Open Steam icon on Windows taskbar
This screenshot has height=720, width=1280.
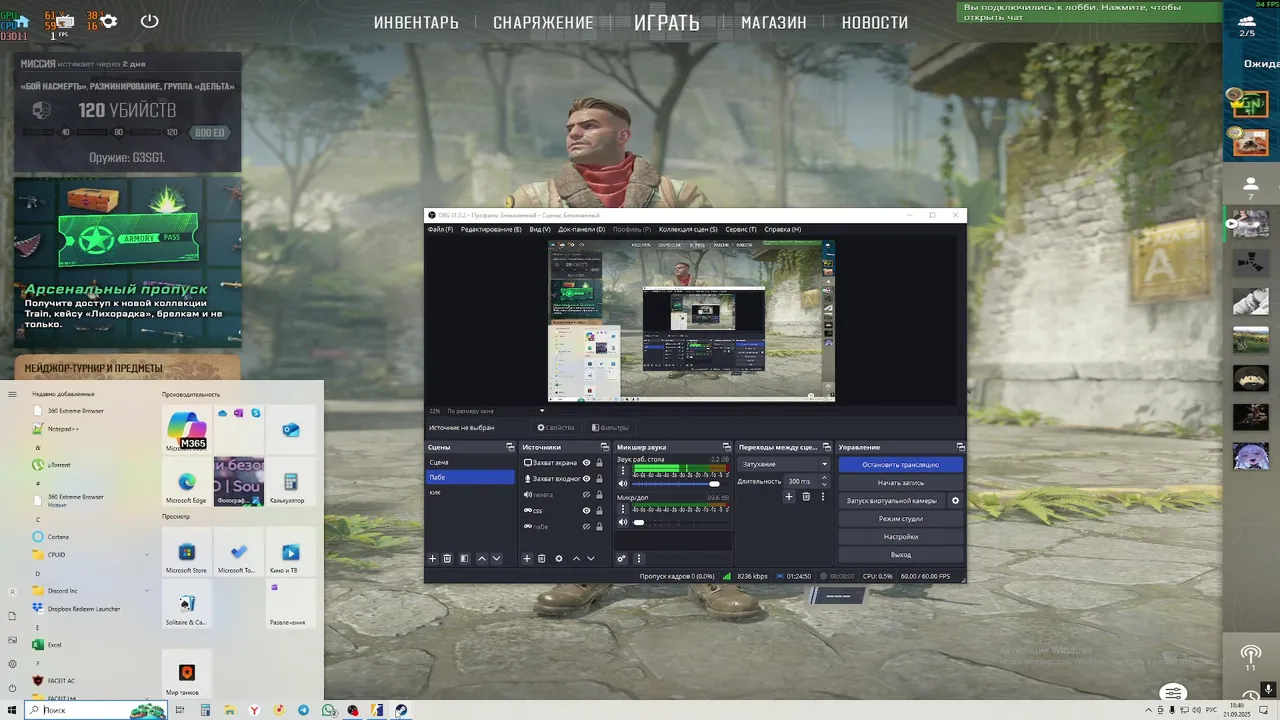pos(401,710)
